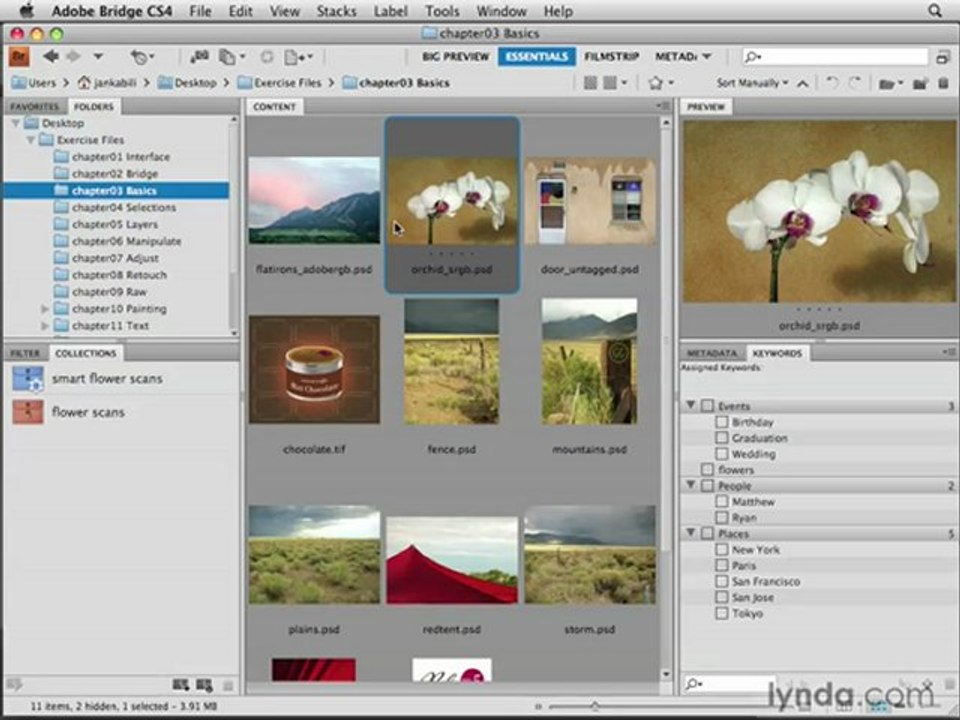Check the Events keyword checkbox
Image resolution: width=960 pixels, height=720 pixels.
(707, 405)
